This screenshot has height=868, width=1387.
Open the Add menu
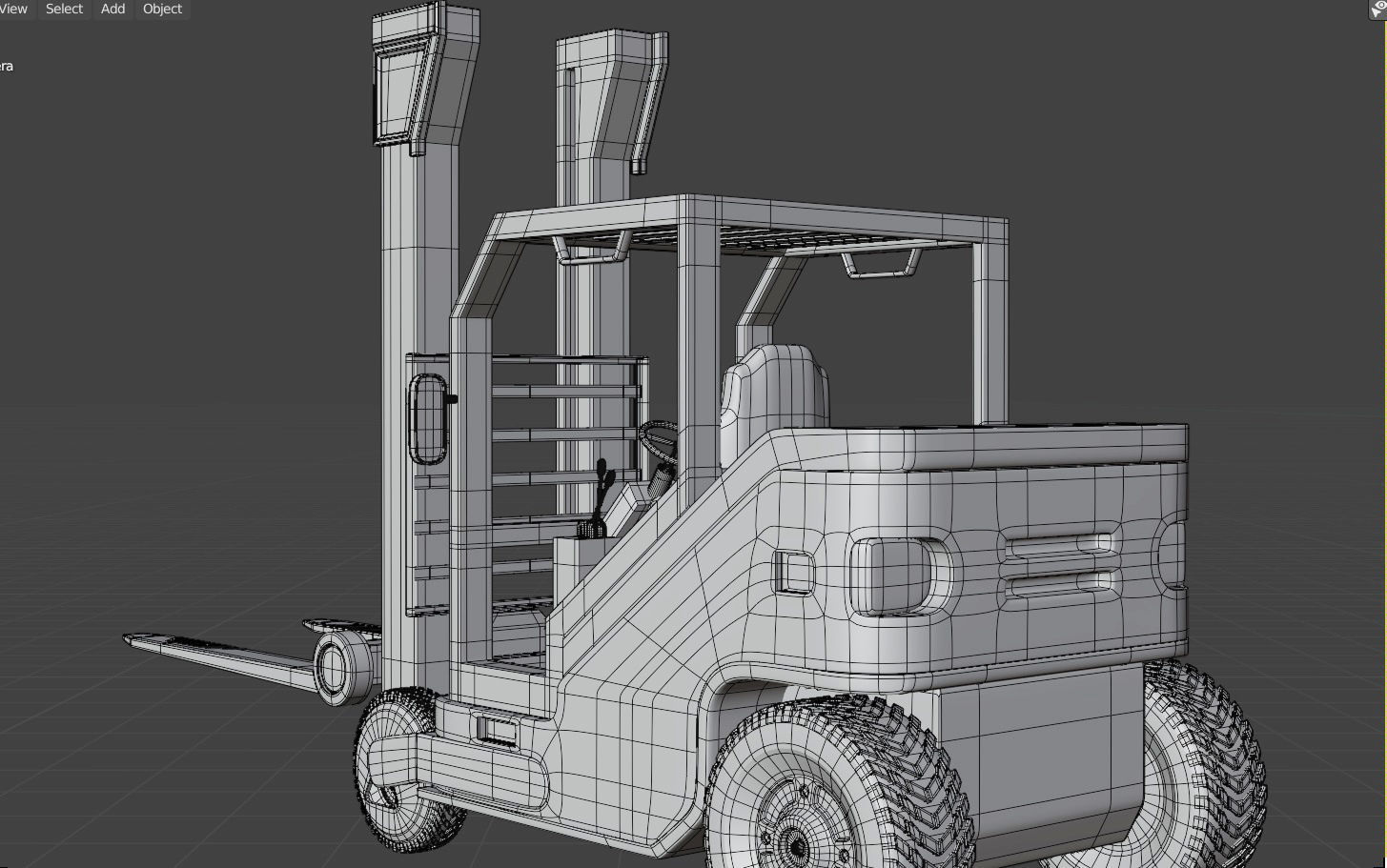(x=112, y=9)
